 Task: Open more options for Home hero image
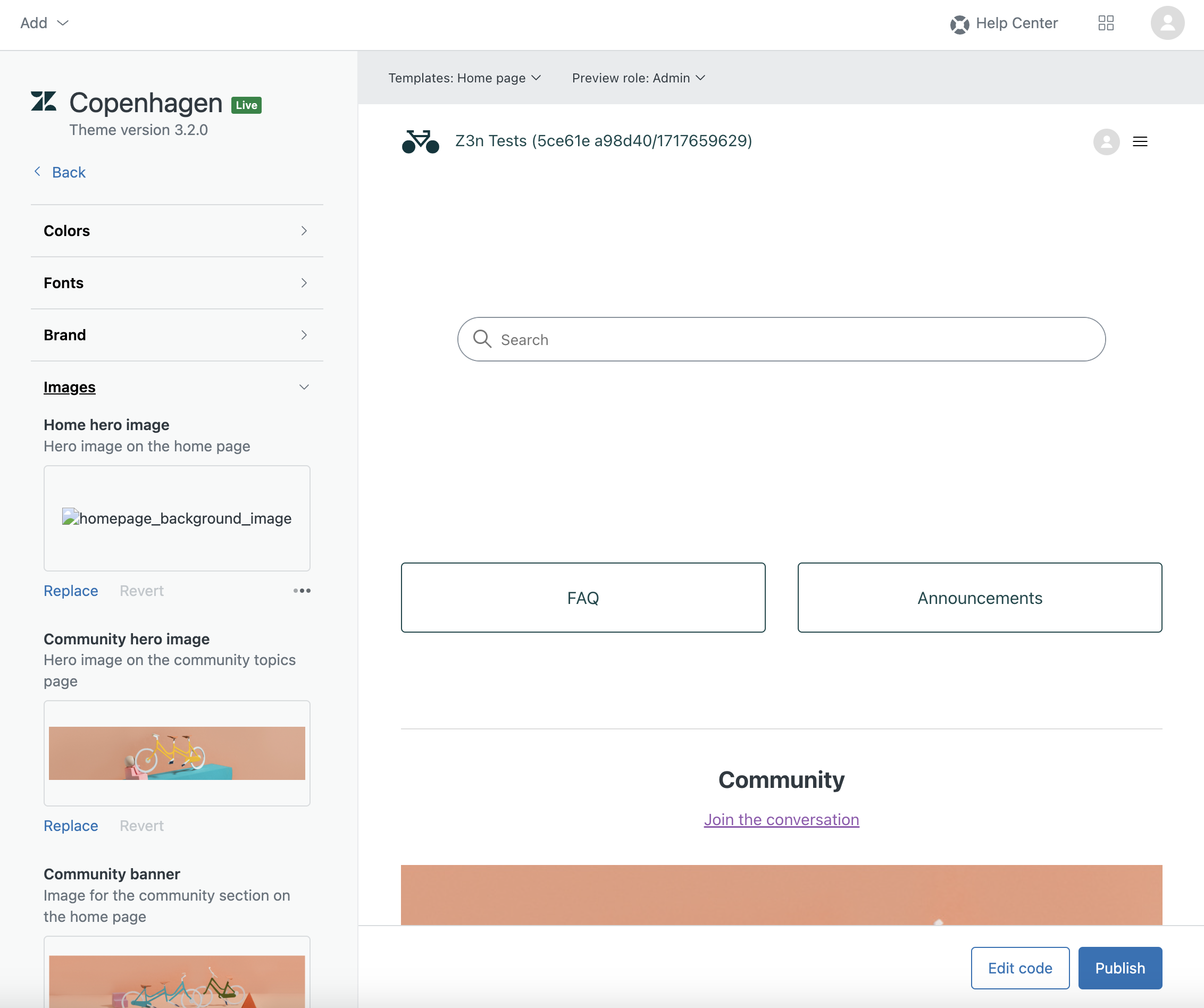302,590
